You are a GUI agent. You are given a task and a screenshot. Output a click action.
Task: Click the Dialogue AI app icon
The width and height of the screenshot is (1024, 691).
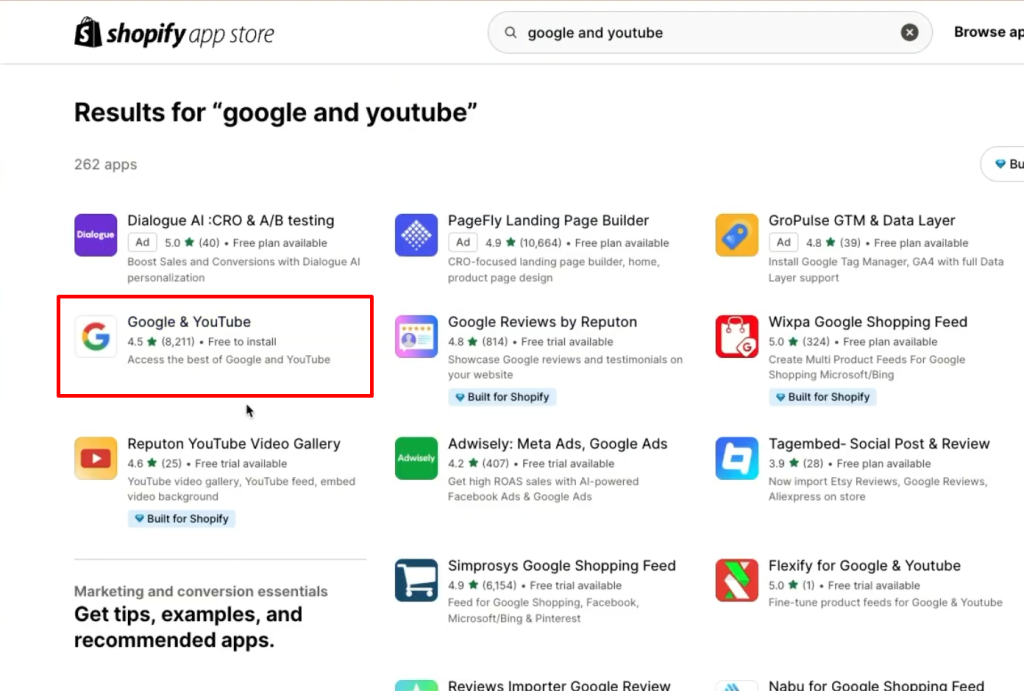(x=96, y=235)
